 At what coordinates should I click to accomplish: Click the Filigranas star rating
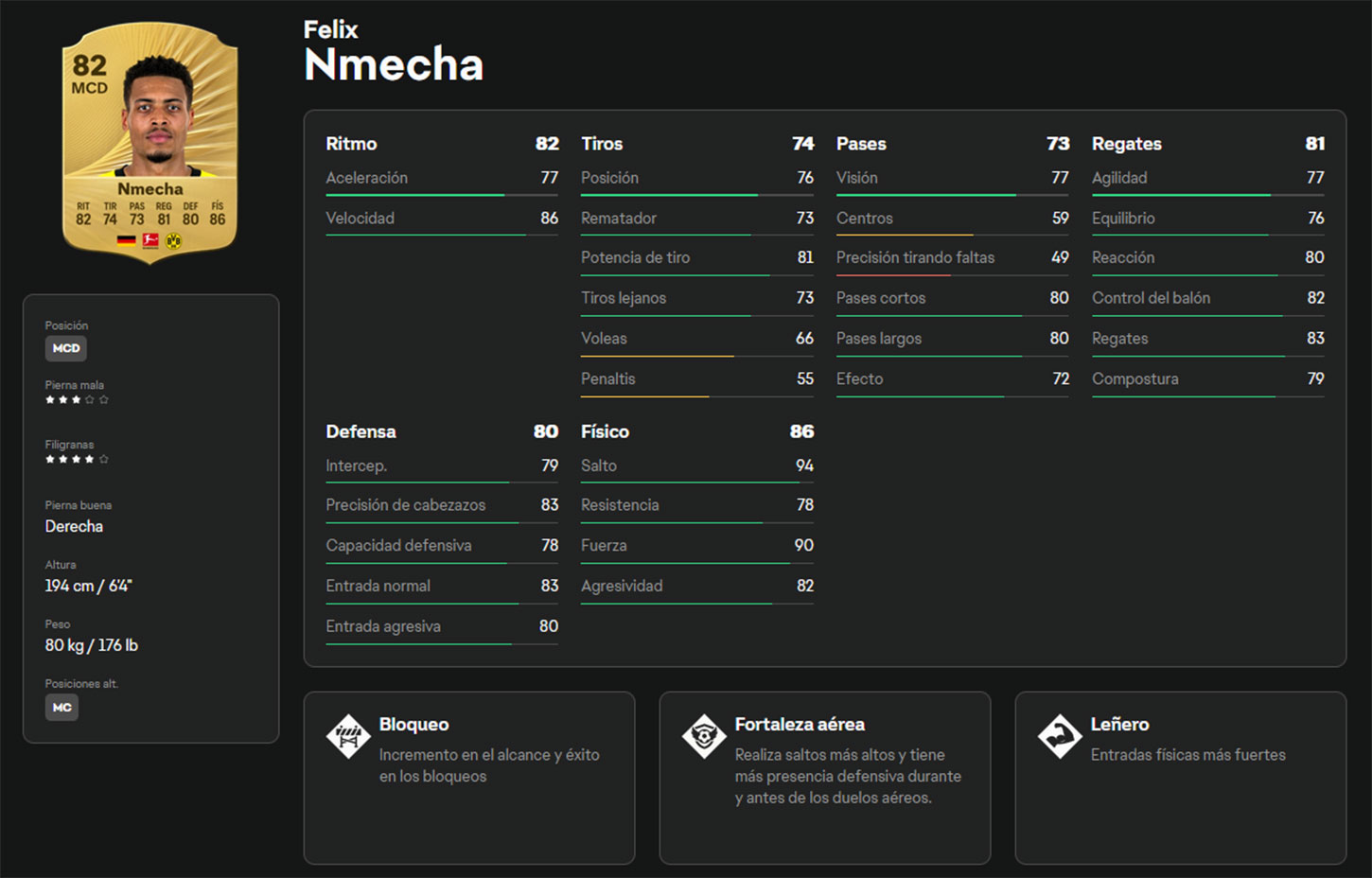[77, 460]
